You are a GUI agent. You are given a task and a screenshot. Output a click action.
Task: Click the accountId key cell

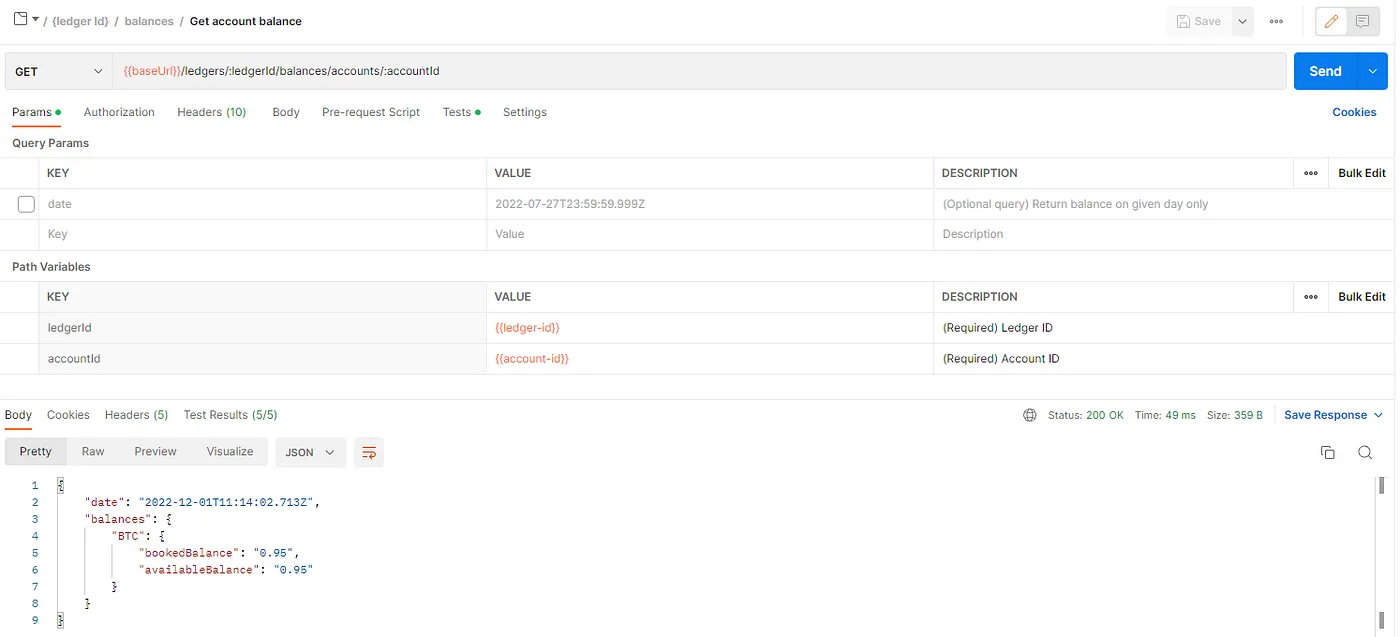point(263,358)
